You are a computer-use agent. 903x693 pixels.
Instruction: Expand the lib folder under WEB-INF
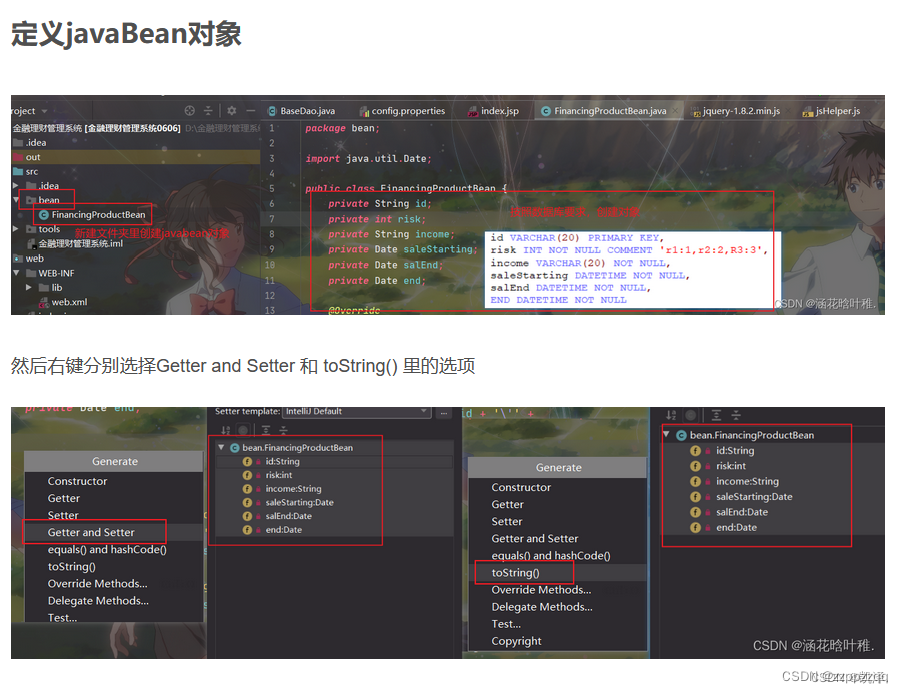(28, 288)
